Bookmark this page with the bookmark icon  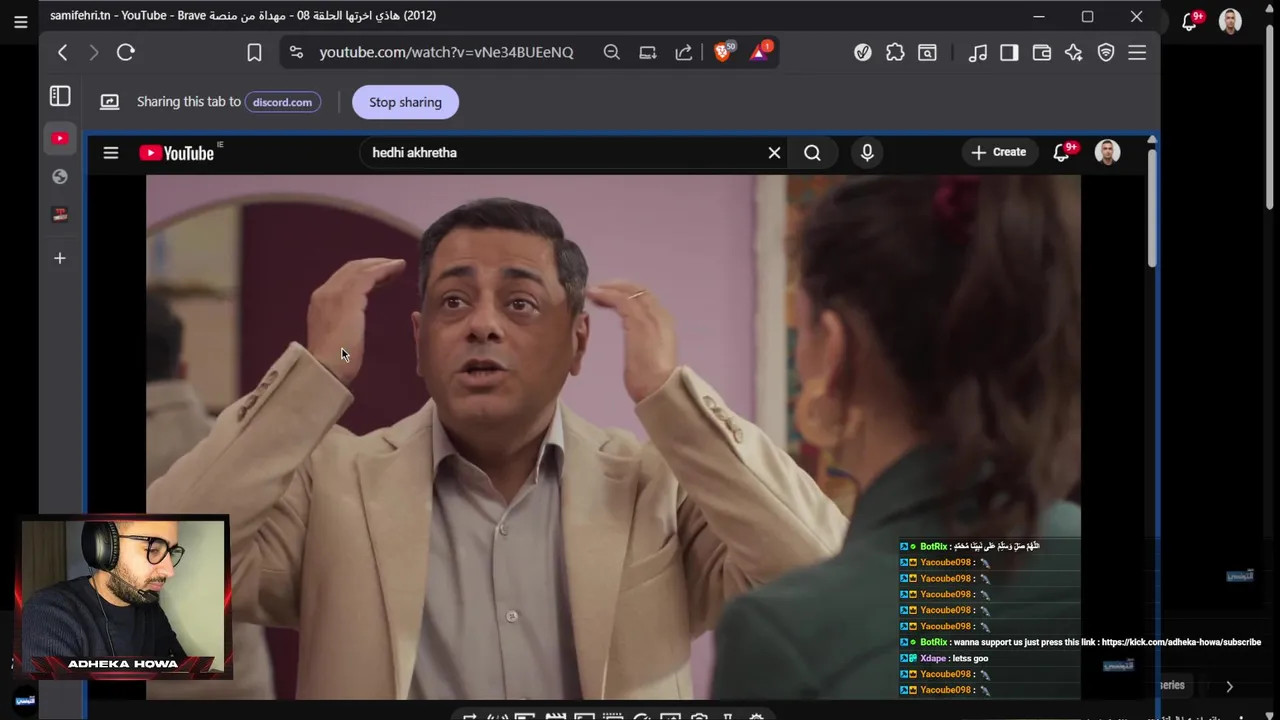[254, 52]
